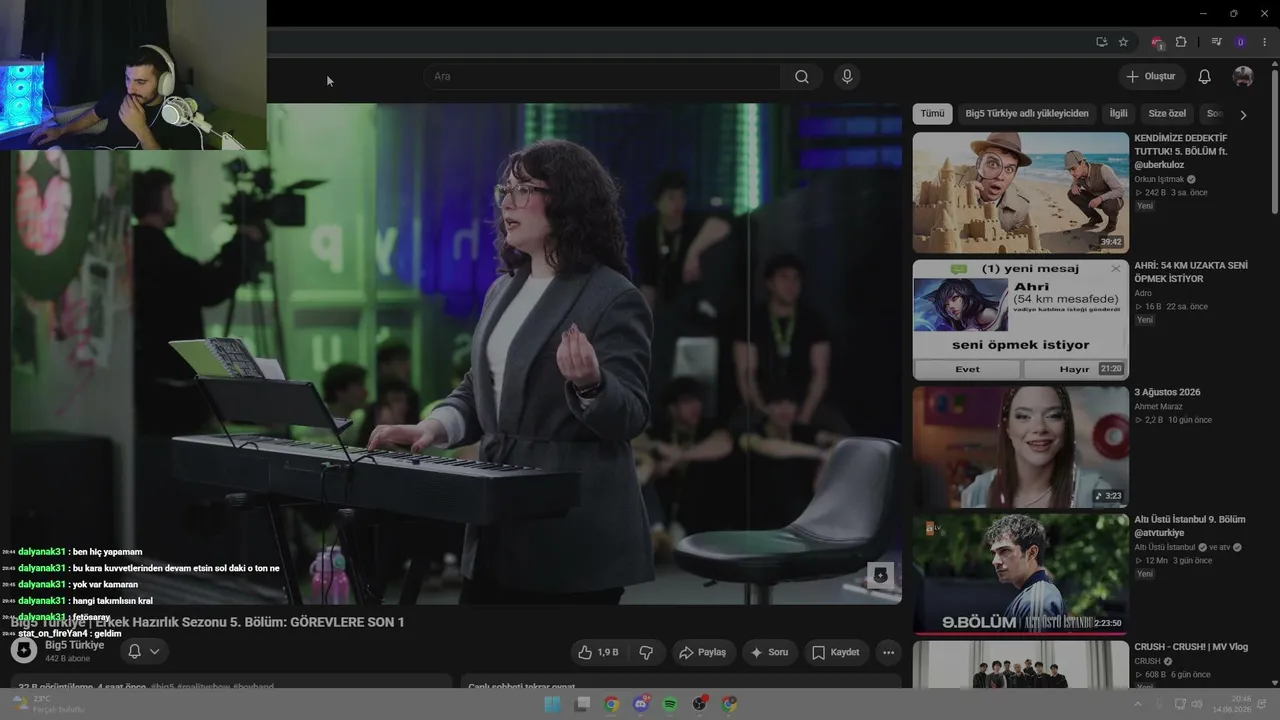Click the Kaydet save button
Image resolution: width=1280 pixels, height=720 pixels.
[835, 652]
